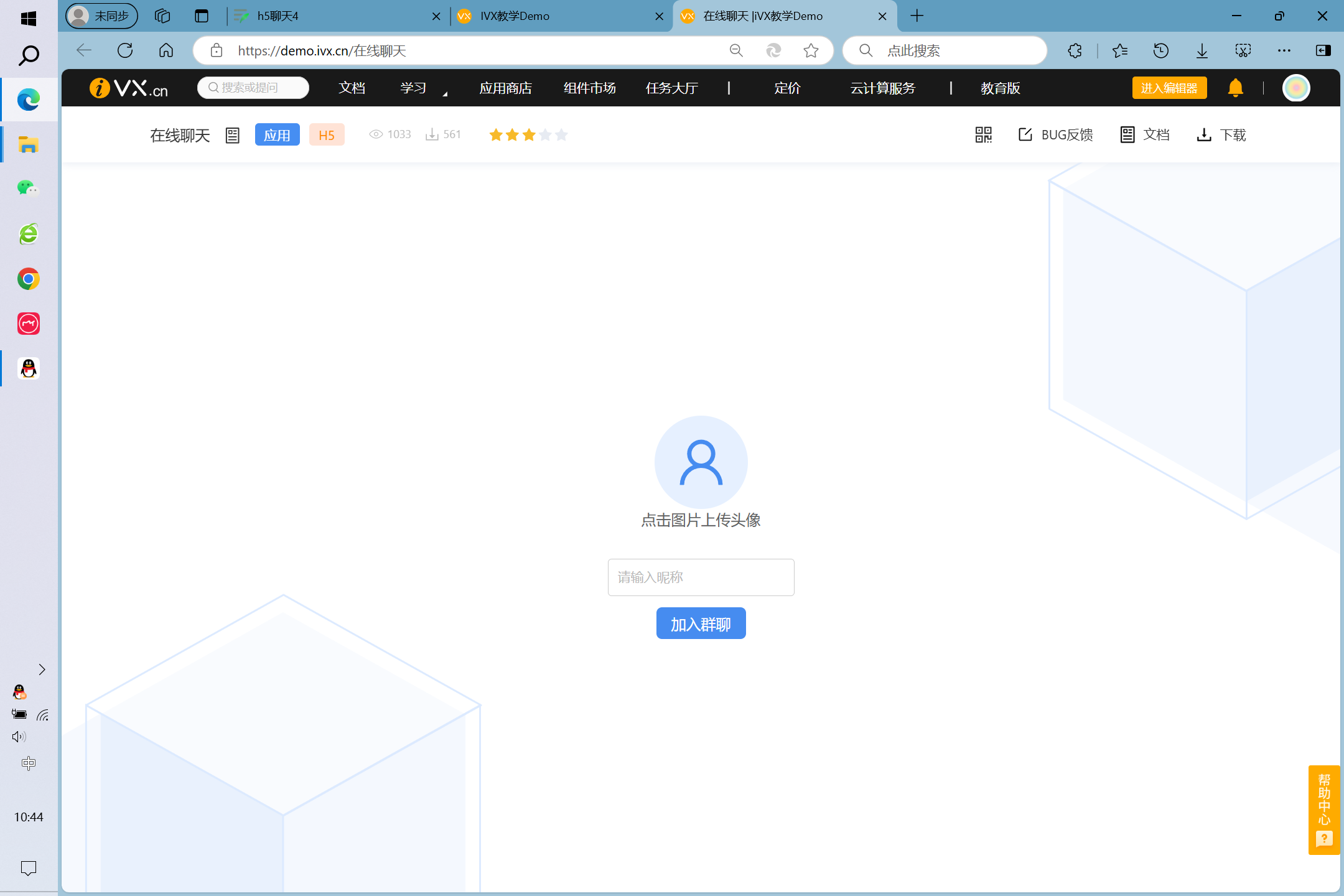
Task: Open browser history icon
Action: (x=1161, y=50)
